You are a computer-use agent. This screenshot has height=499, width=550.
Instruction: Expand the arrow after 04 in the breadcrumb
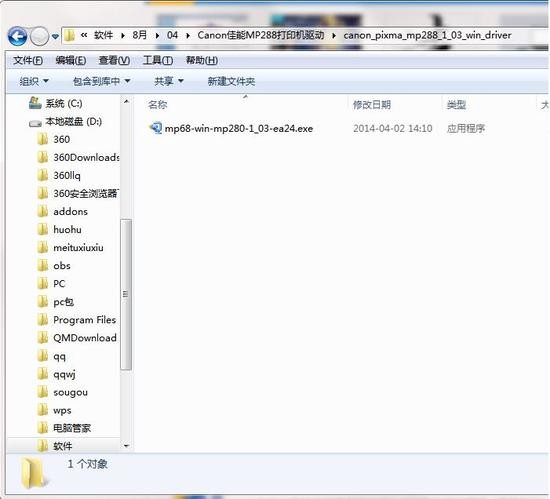point(188,35)
